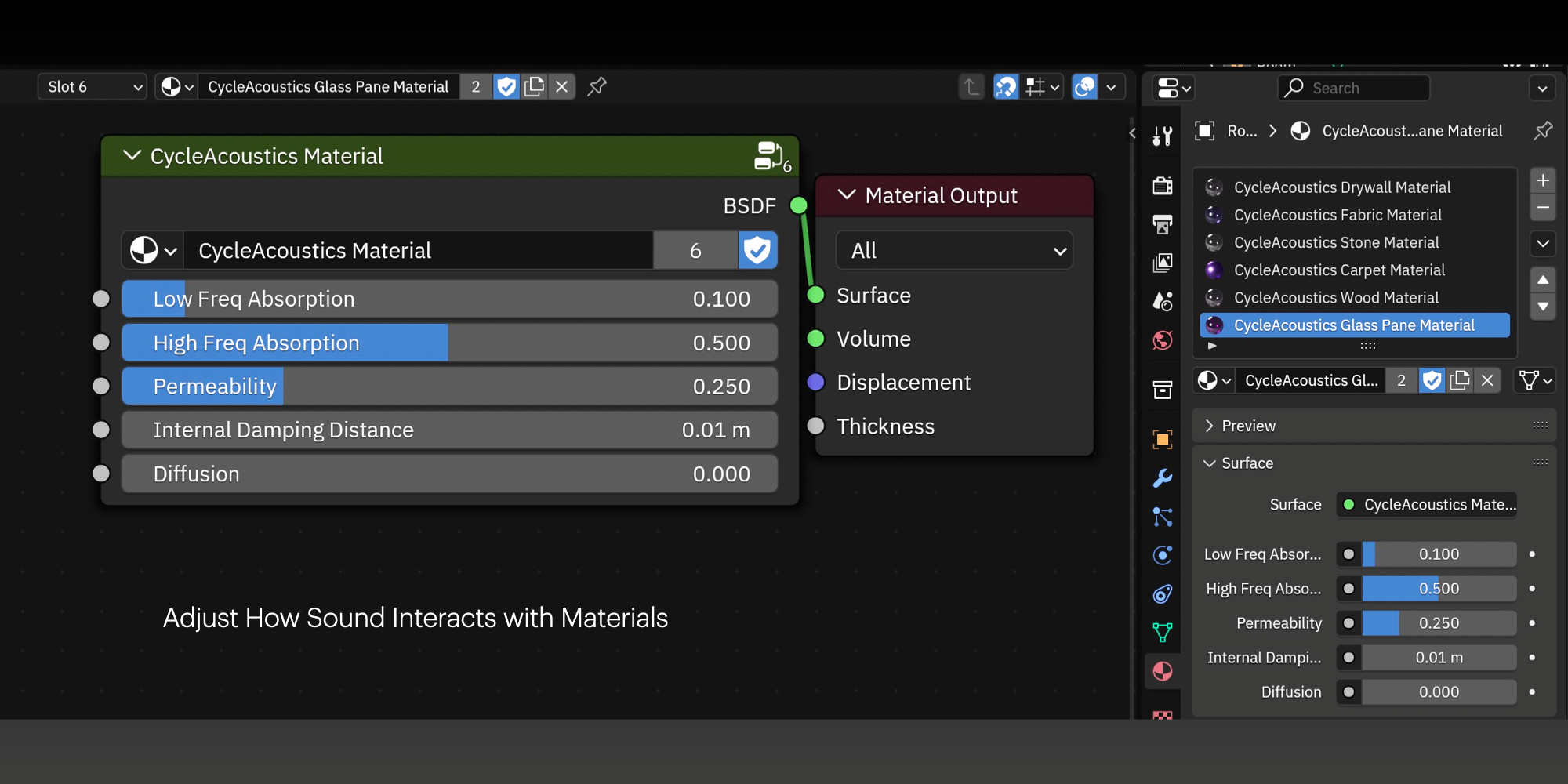Open the Material properties tab

(x=1163, y=671)
